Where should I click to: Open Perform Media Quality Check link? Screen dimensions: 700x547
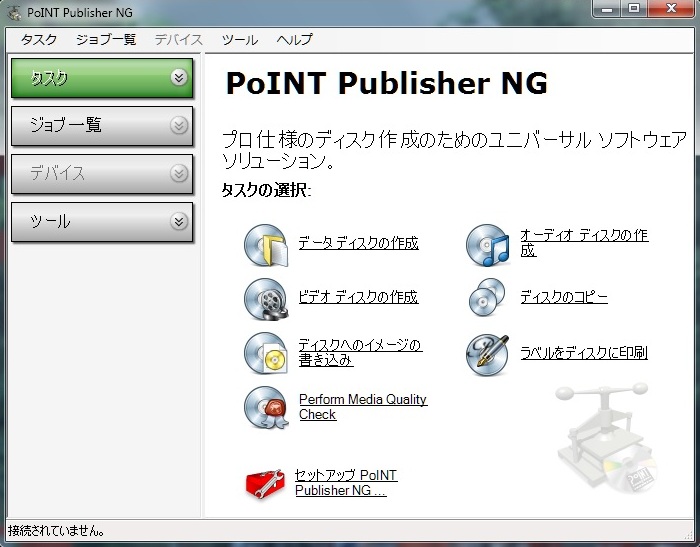363,406
